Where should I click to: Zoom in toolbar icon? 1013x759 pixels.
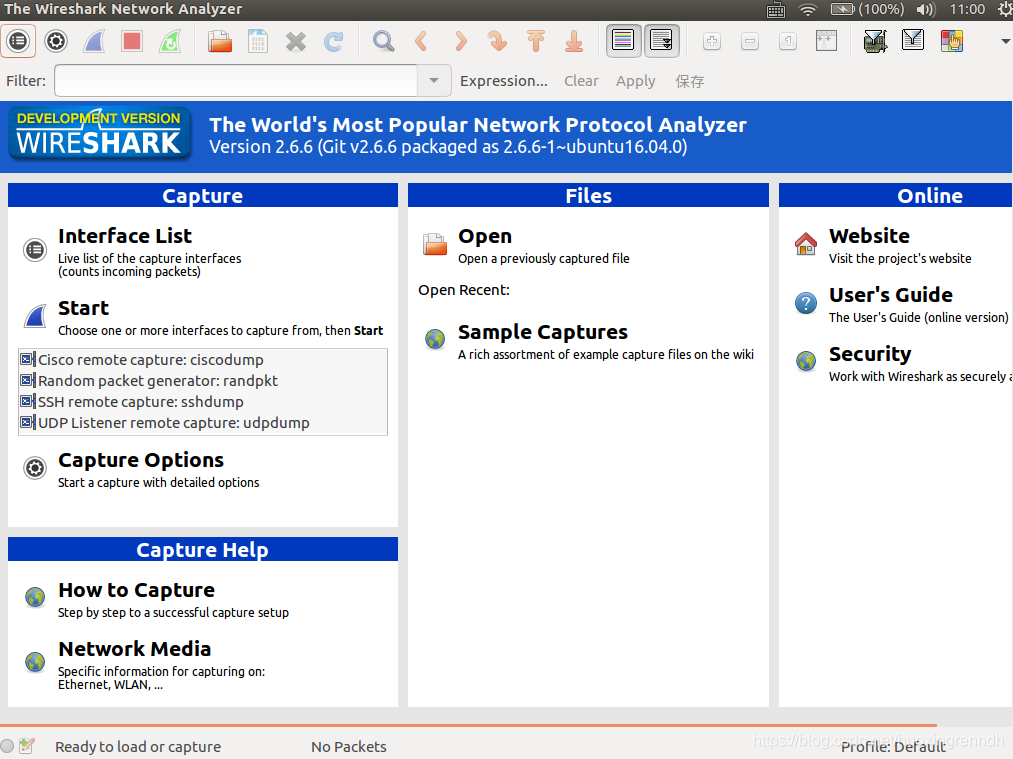(712, 41)
